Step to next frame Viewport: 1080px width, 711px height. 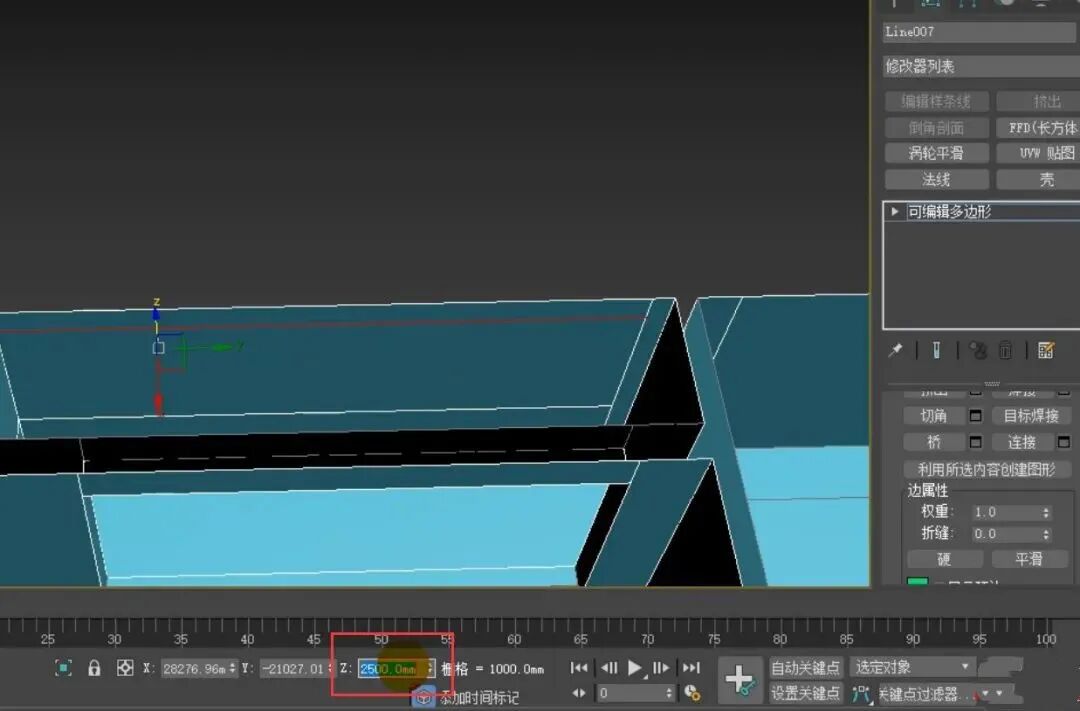click(x=660, y=667)
